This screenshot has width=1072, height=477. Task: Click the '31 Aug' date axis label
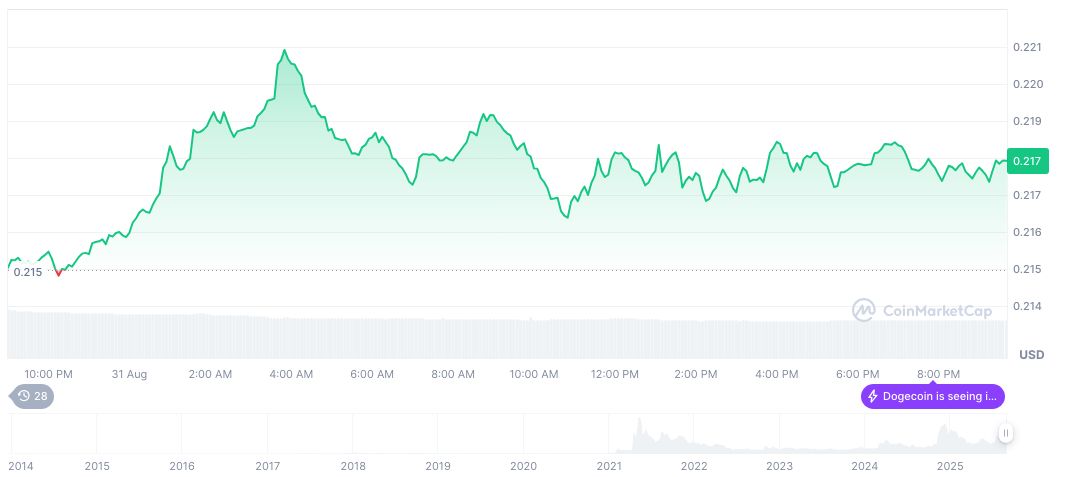129,374
